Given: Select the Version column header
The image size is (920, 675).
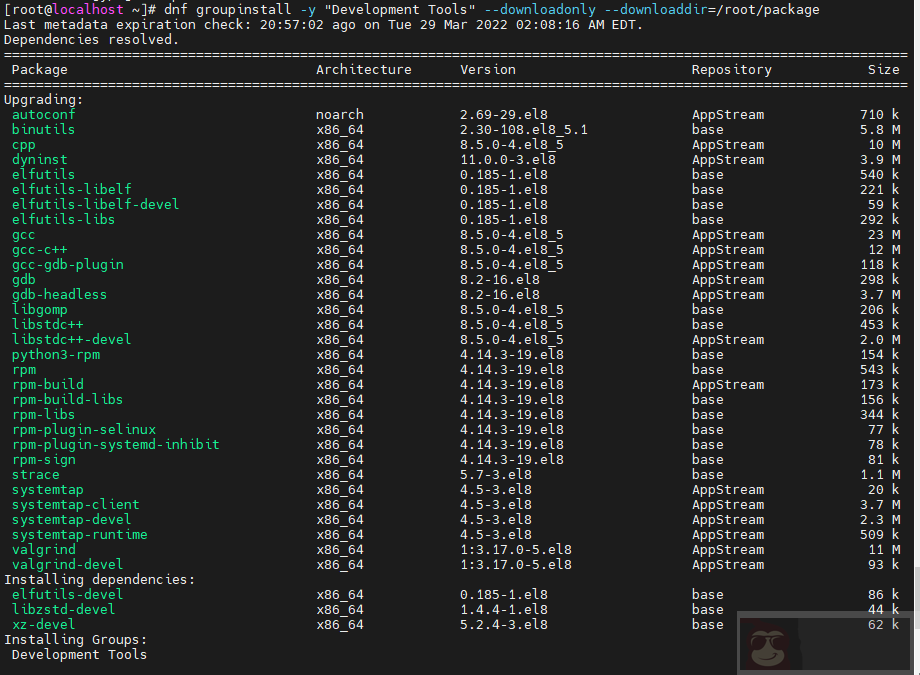Looking at the screenshot, I should 488,69.
